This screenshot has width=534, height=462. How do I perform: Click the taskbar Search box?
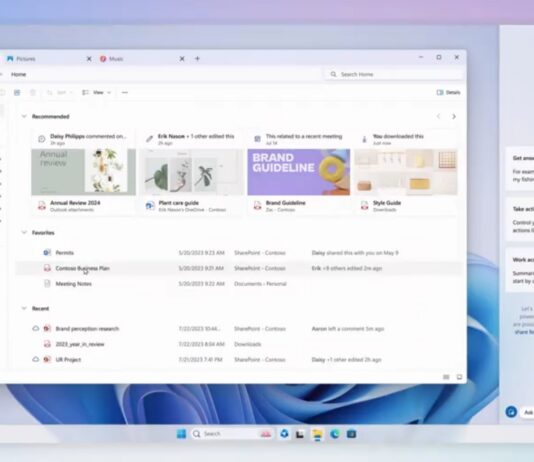(232, 434)
